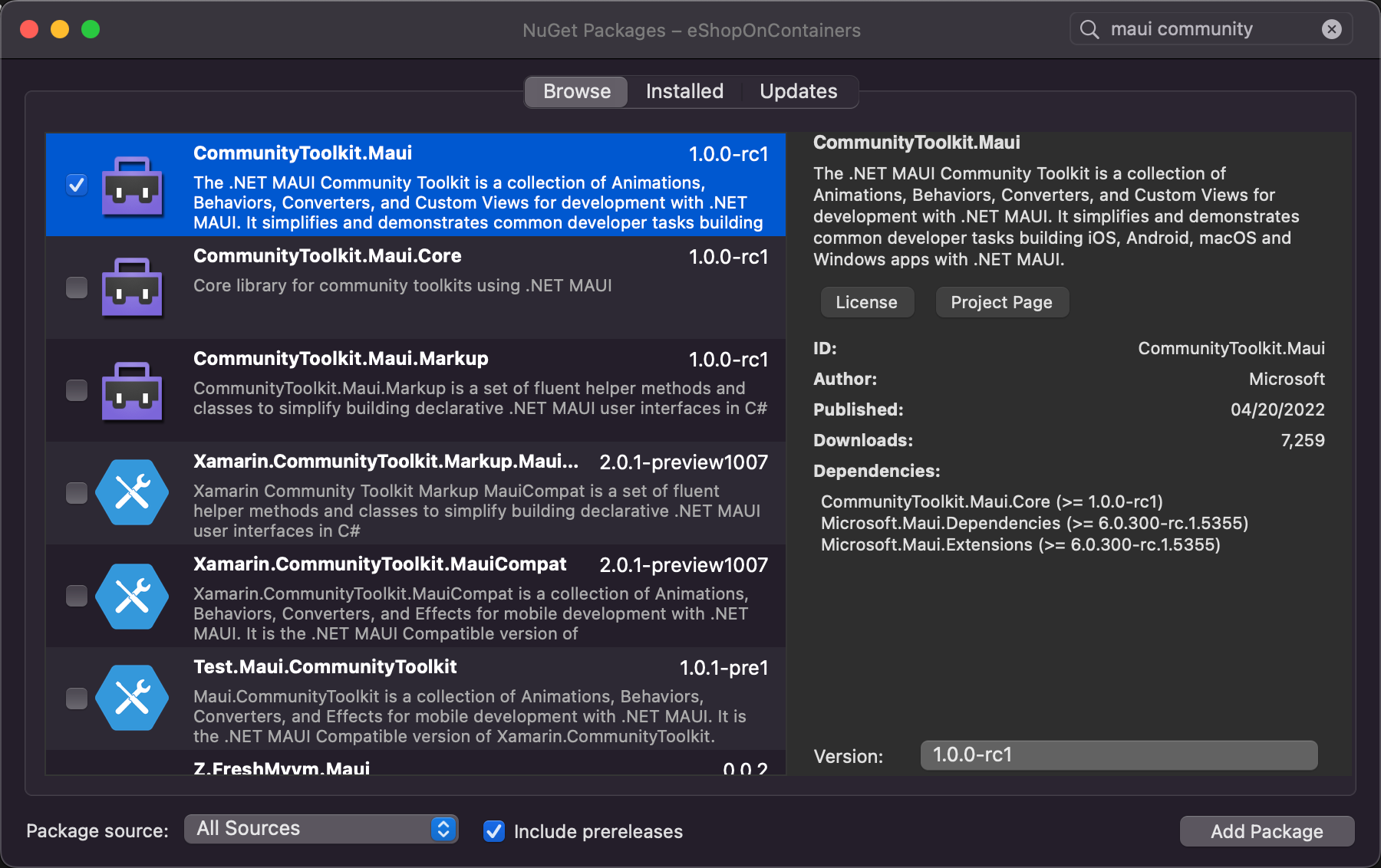Image resolution: width=1381 pixels, height=868 pixels.
Task: Click the CommunityToolkit.Maui.Core dependency line
Action: [992, 501]
